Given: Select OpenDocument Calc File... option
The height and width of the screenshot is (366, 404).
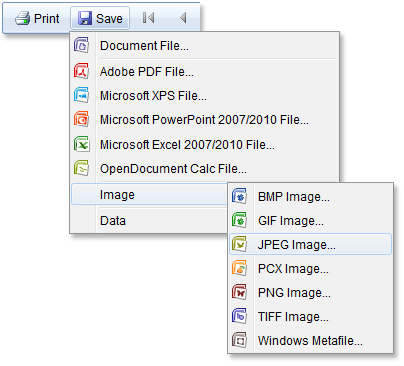Looking at the screenshot, I should coord(173,169).
